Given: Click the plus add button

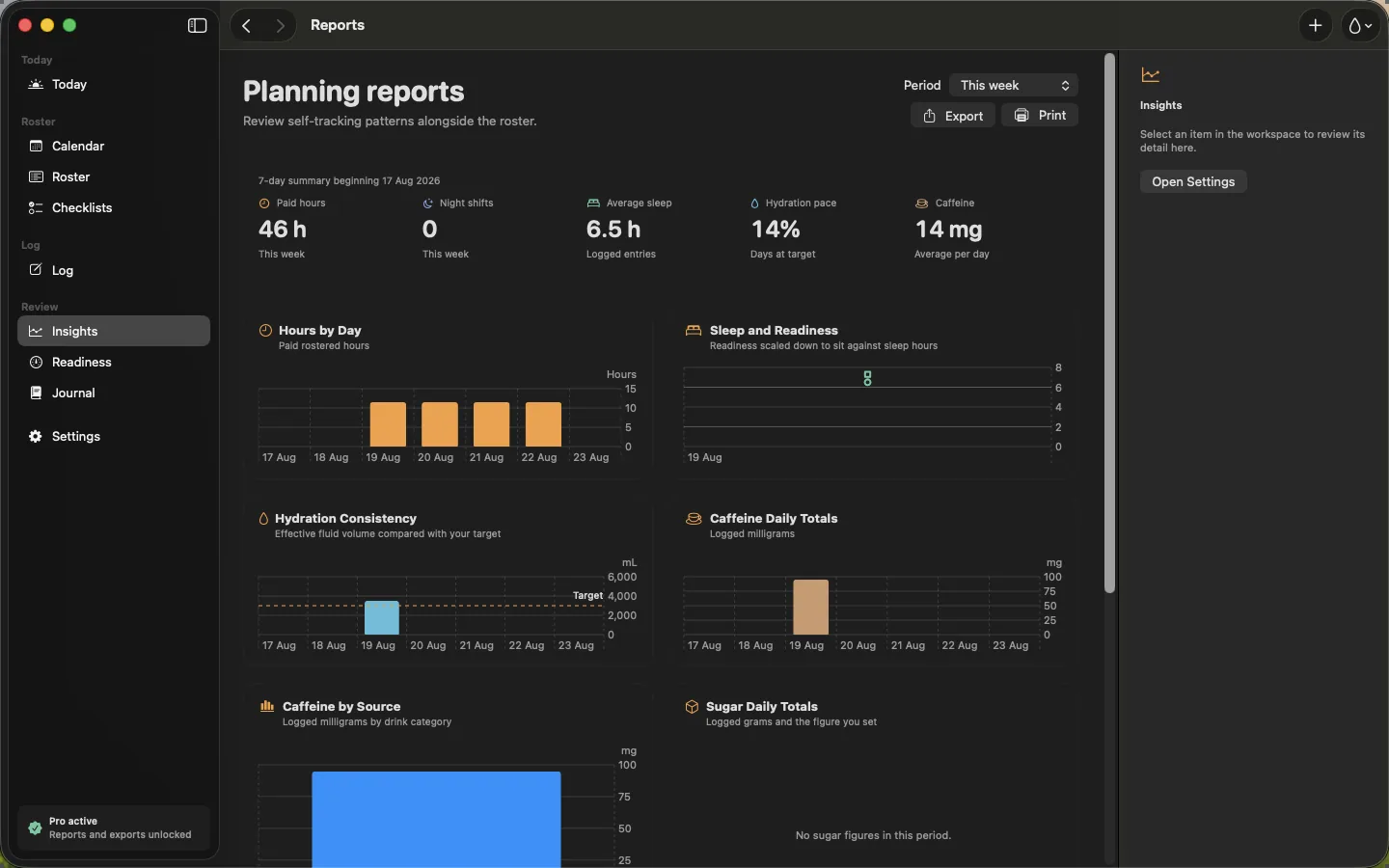Looking at the screenshot, I should click(1316, 26).
